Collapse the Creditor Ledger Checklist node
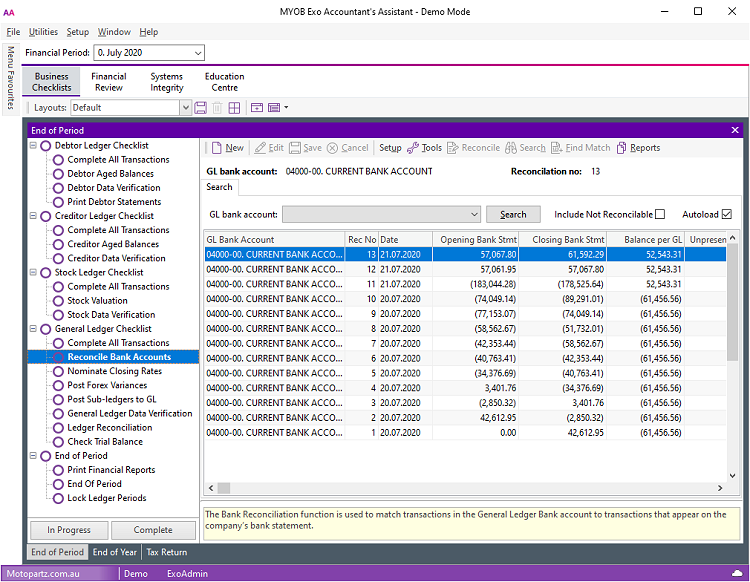This screenshot has height=582, width=750. click(x=33, y=216)
